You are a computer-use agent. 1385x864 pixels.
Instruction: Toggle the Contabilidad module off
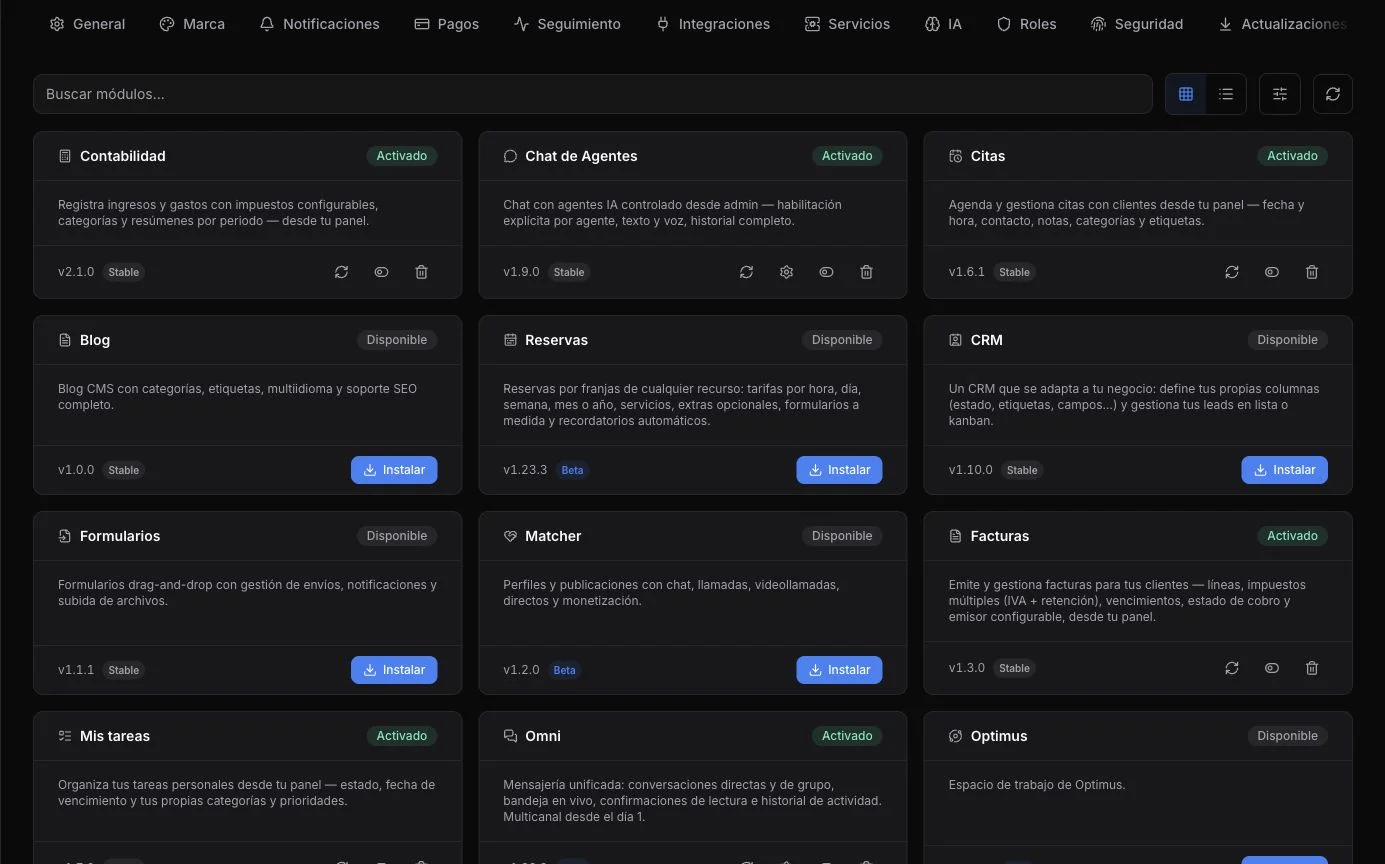click(x=382, y=272)
